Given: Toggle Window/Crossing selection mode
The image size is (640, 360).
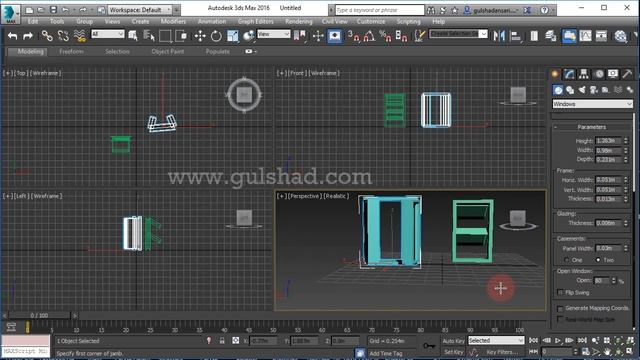Looking at the screenshot, I should tap(181, 36).
